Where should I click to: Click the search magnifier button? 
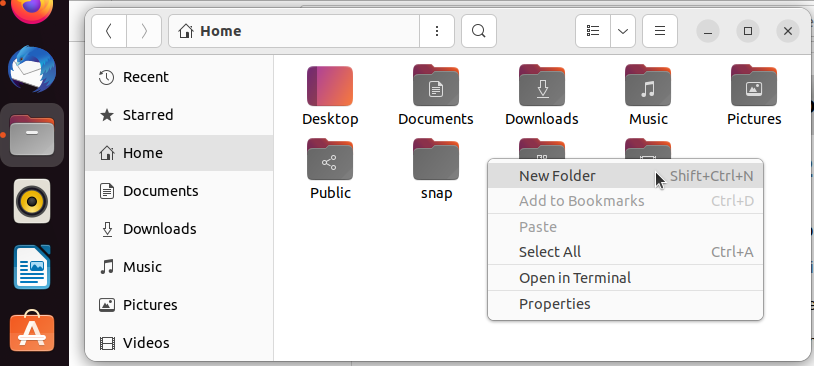coord(479,31)
